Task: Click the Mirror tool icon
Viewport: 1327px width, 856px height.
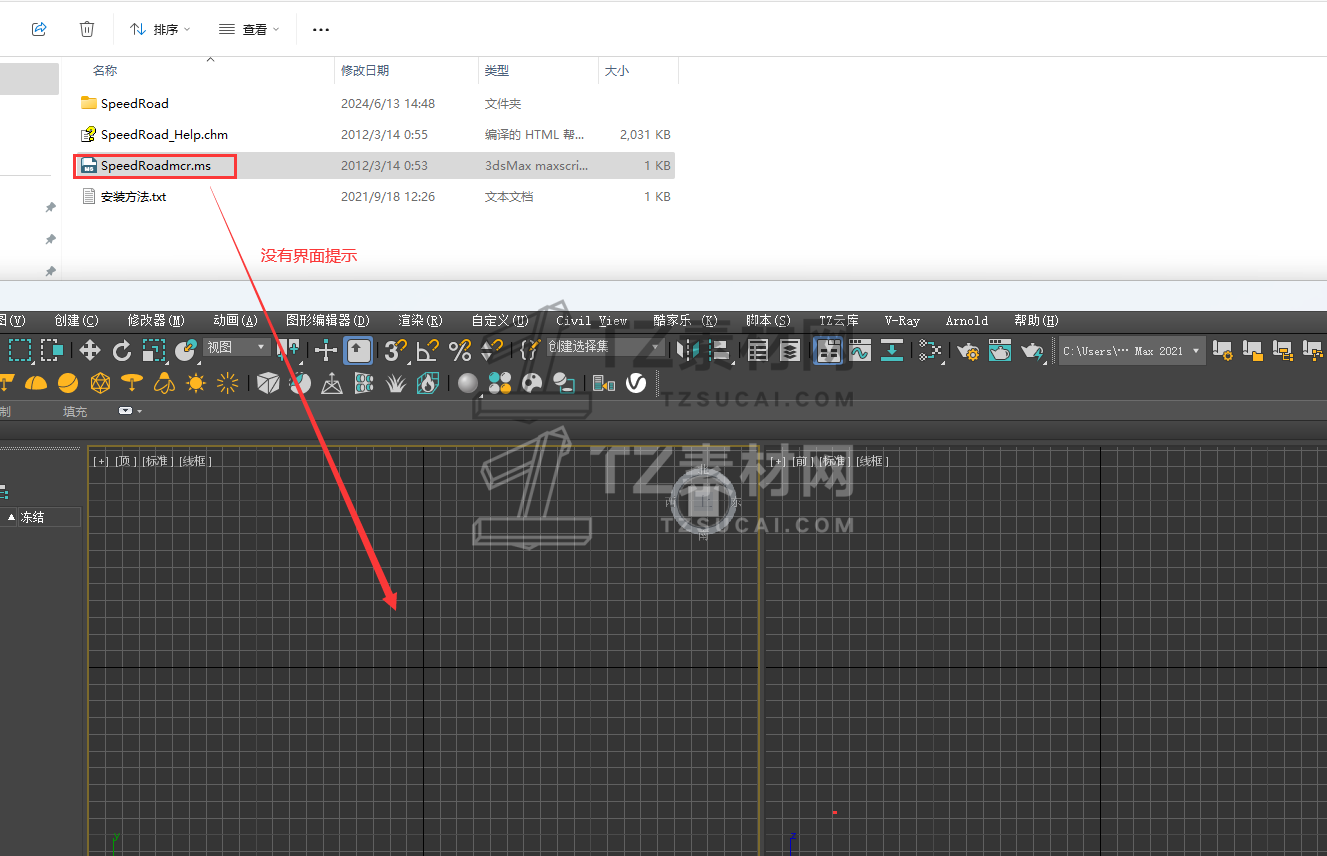Action: [x=689, y=350]
